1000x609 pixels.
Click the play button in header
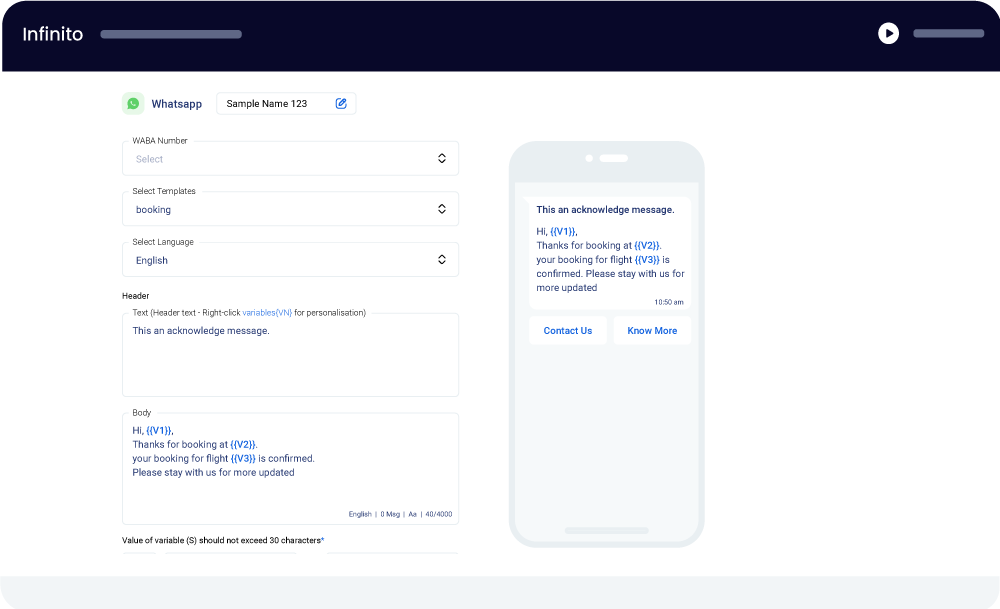[888, 33]
